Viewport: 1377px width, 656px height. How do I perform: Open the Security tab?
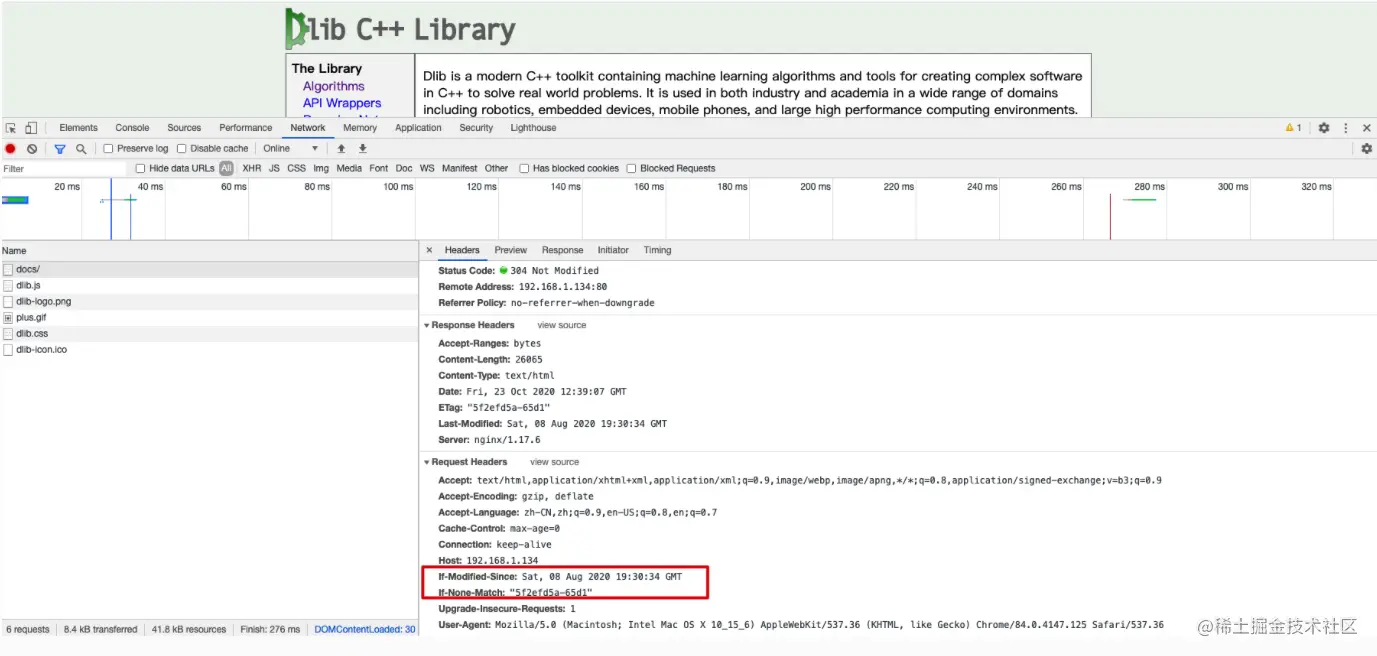pyautogui.click(x=476, y=128)
